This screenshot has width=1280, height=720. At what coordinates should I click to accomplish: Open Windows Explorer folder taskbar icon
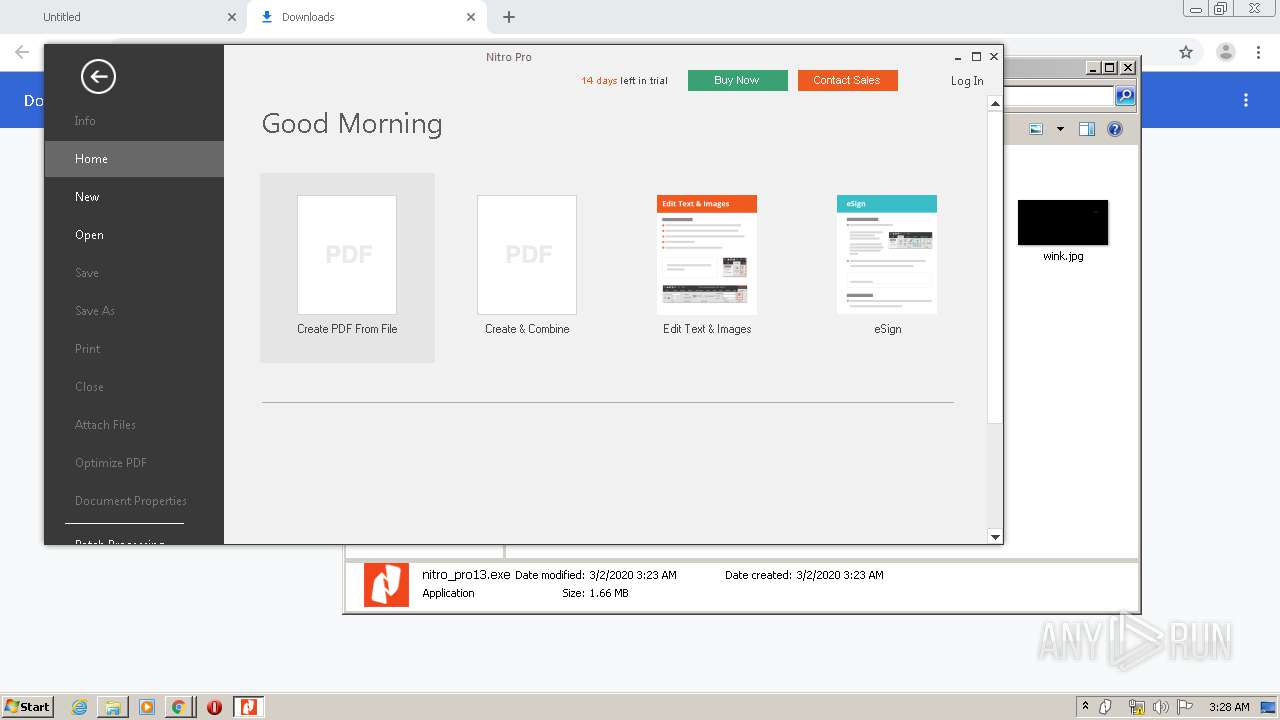click(113, 707)
